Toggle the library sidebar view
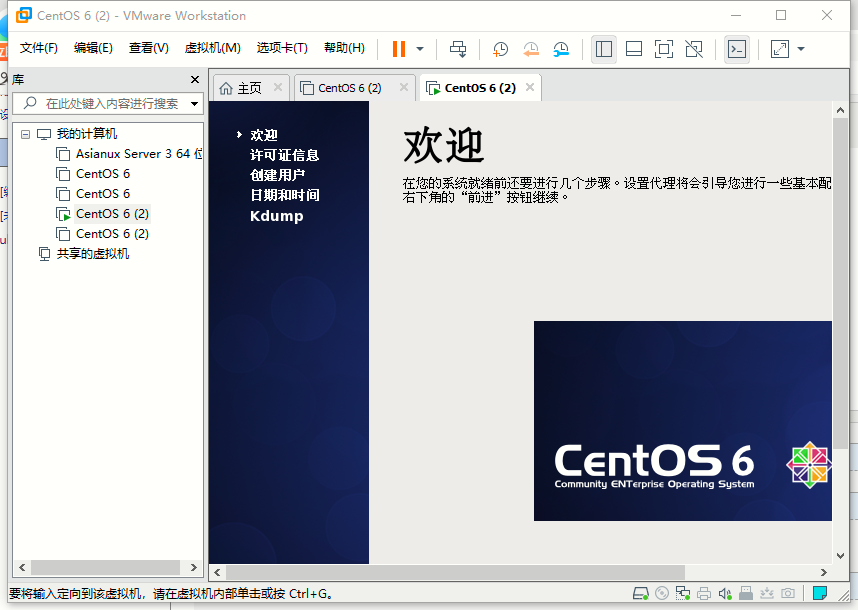This screenshot has height=610, width=858. coord(604,49)
